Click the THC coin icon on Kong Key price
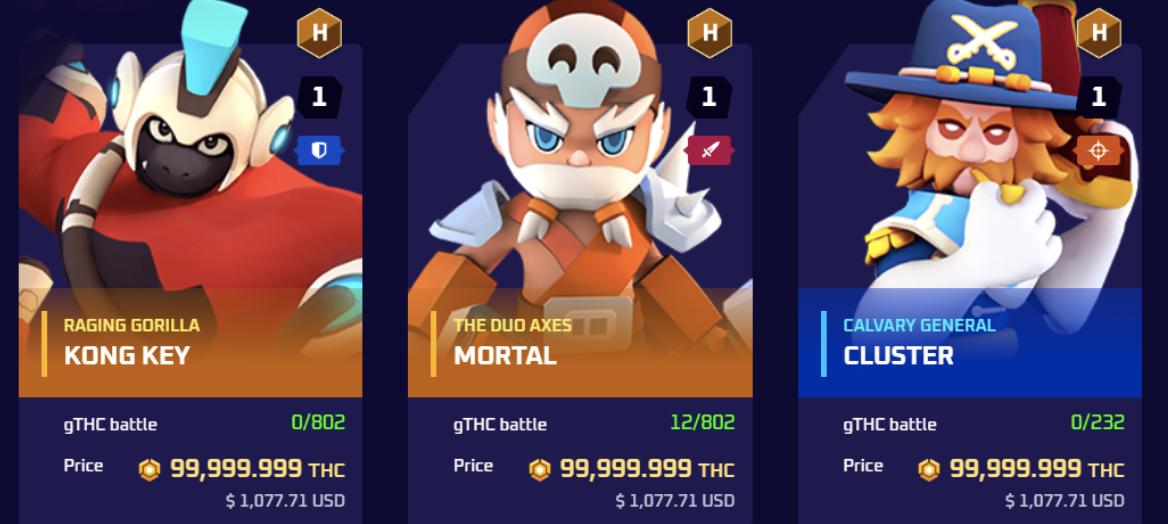 pos(150,470)
